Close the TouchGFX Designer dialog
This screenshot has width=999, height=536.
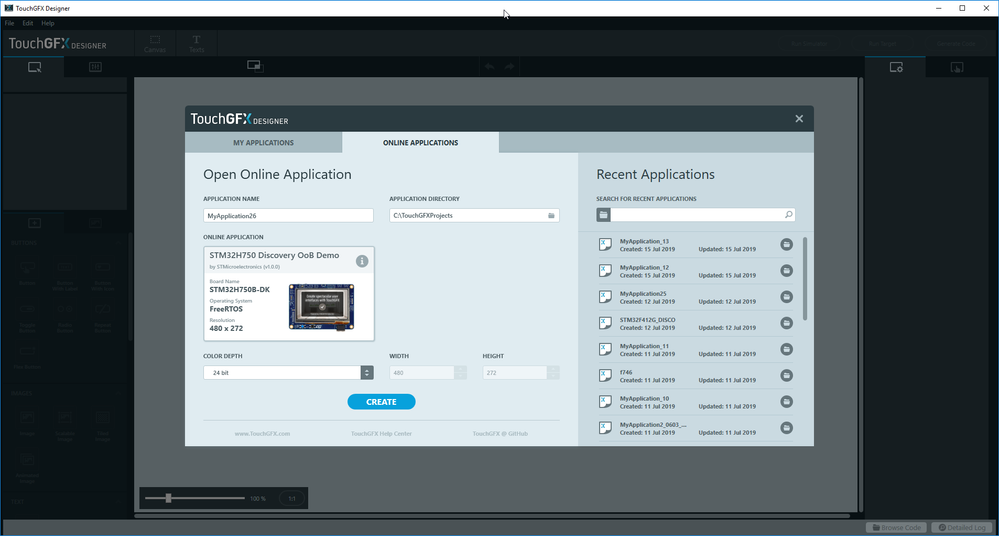click(x=799, y=119)
